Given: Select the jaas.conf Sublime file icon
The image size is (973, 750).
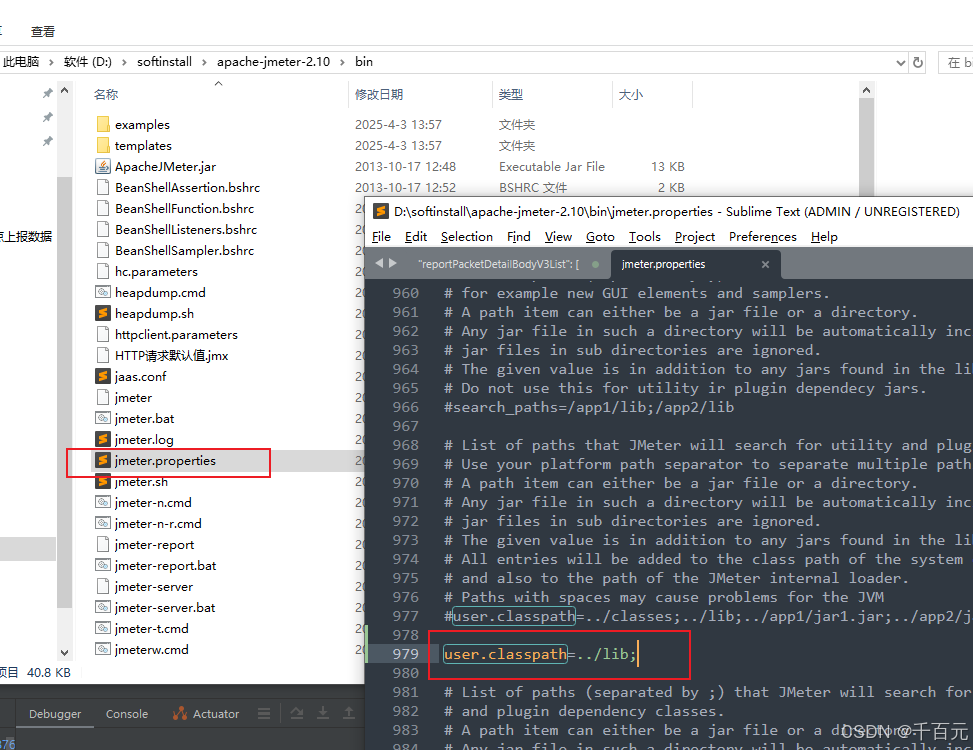Looking at the screenshot, I should tap(103, 377).
